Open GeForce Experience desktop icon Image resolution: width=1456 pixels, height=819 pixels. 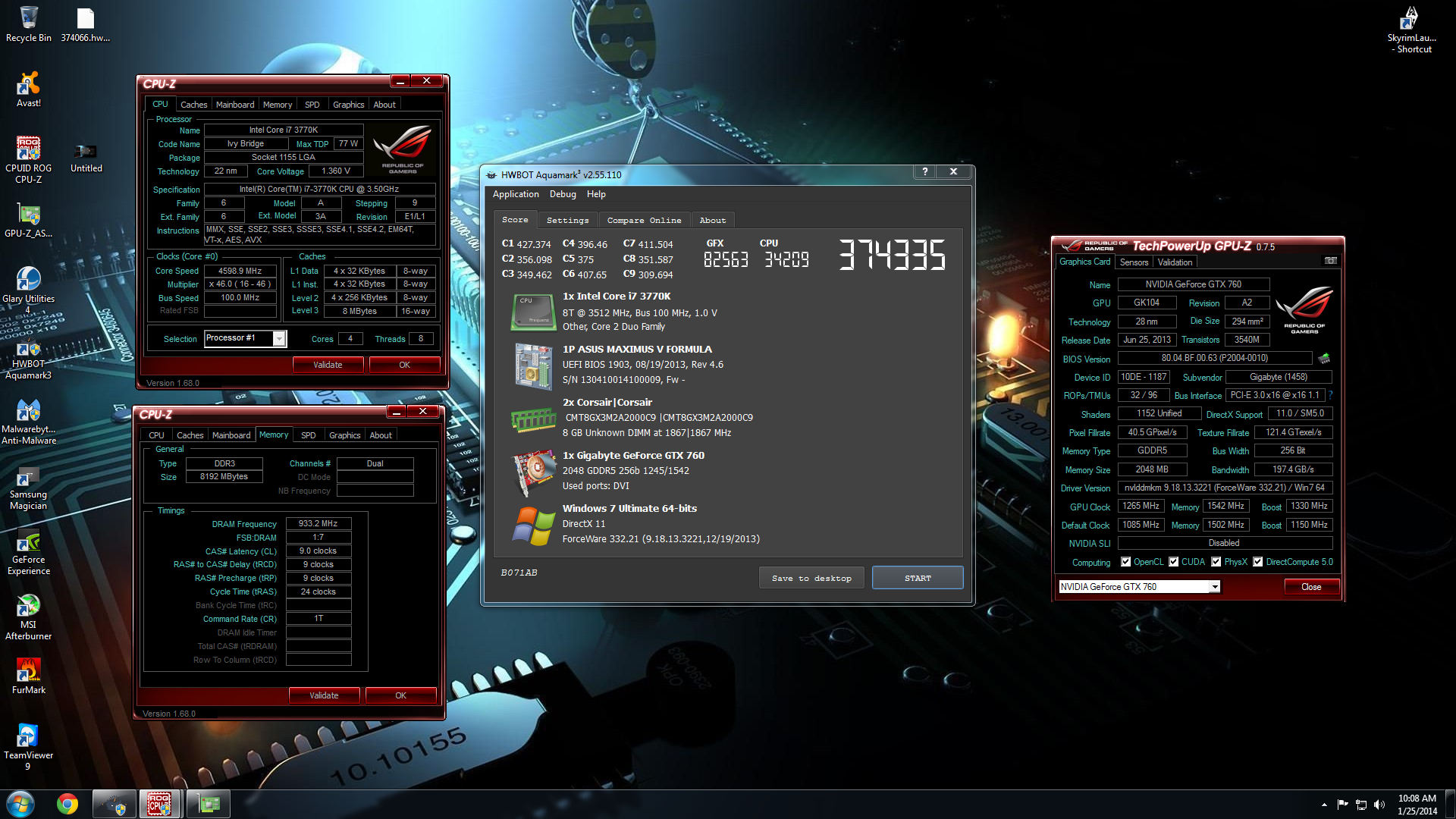28,552
